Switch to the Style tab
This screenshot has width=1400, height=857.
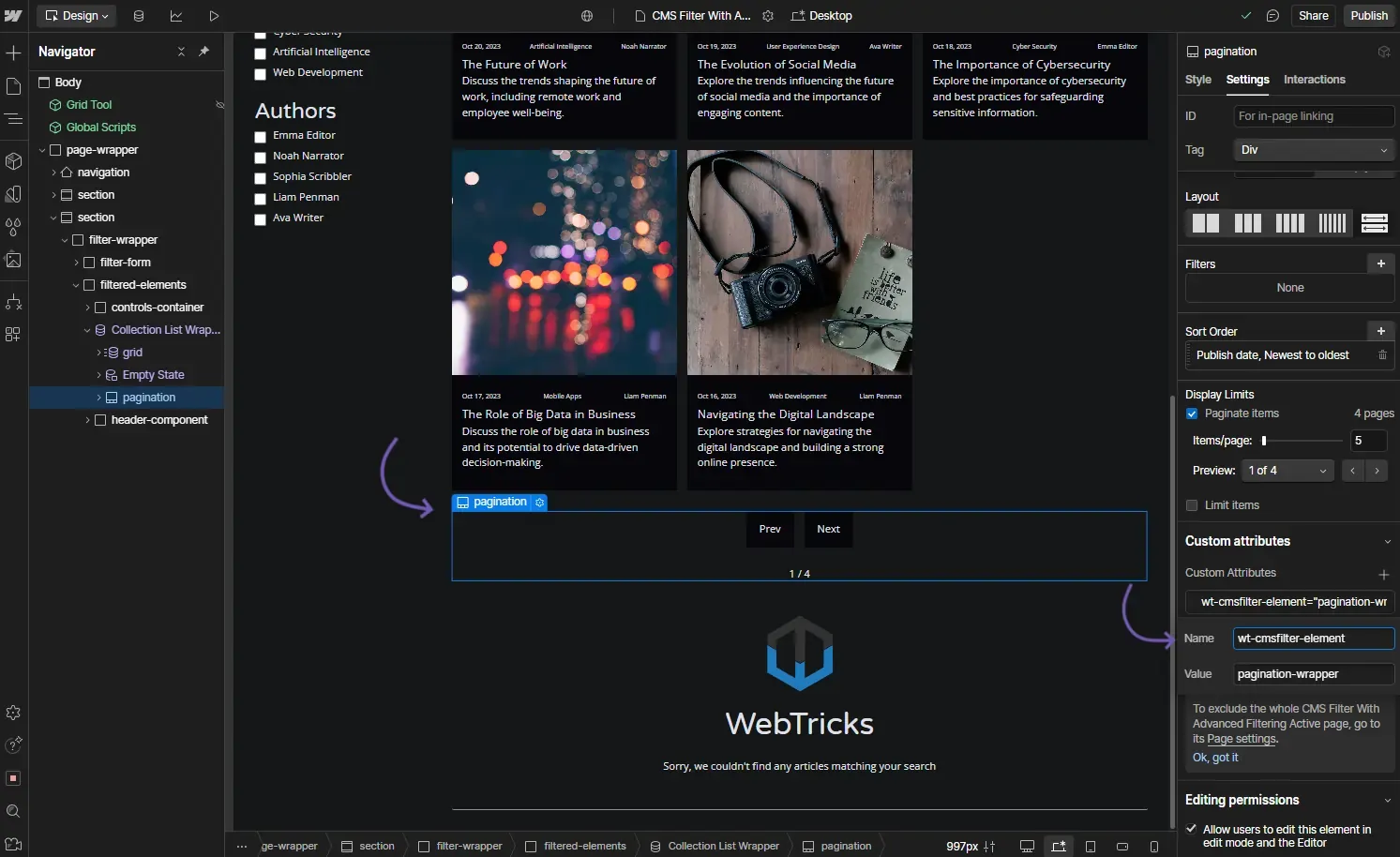tap(1197, 80)
